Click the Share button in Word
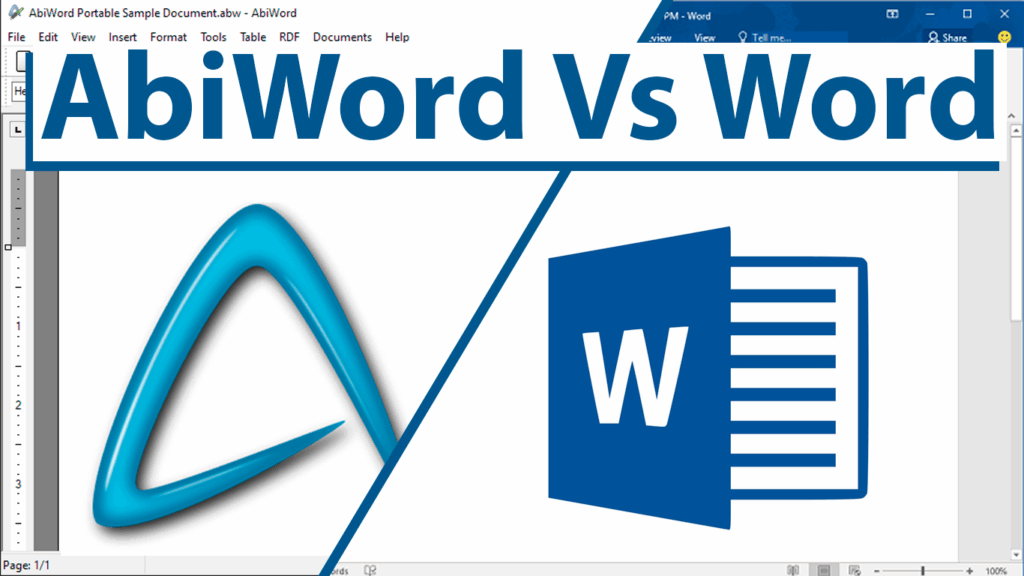This screenshot has height=576, width=1024. [x=947, y=38]
